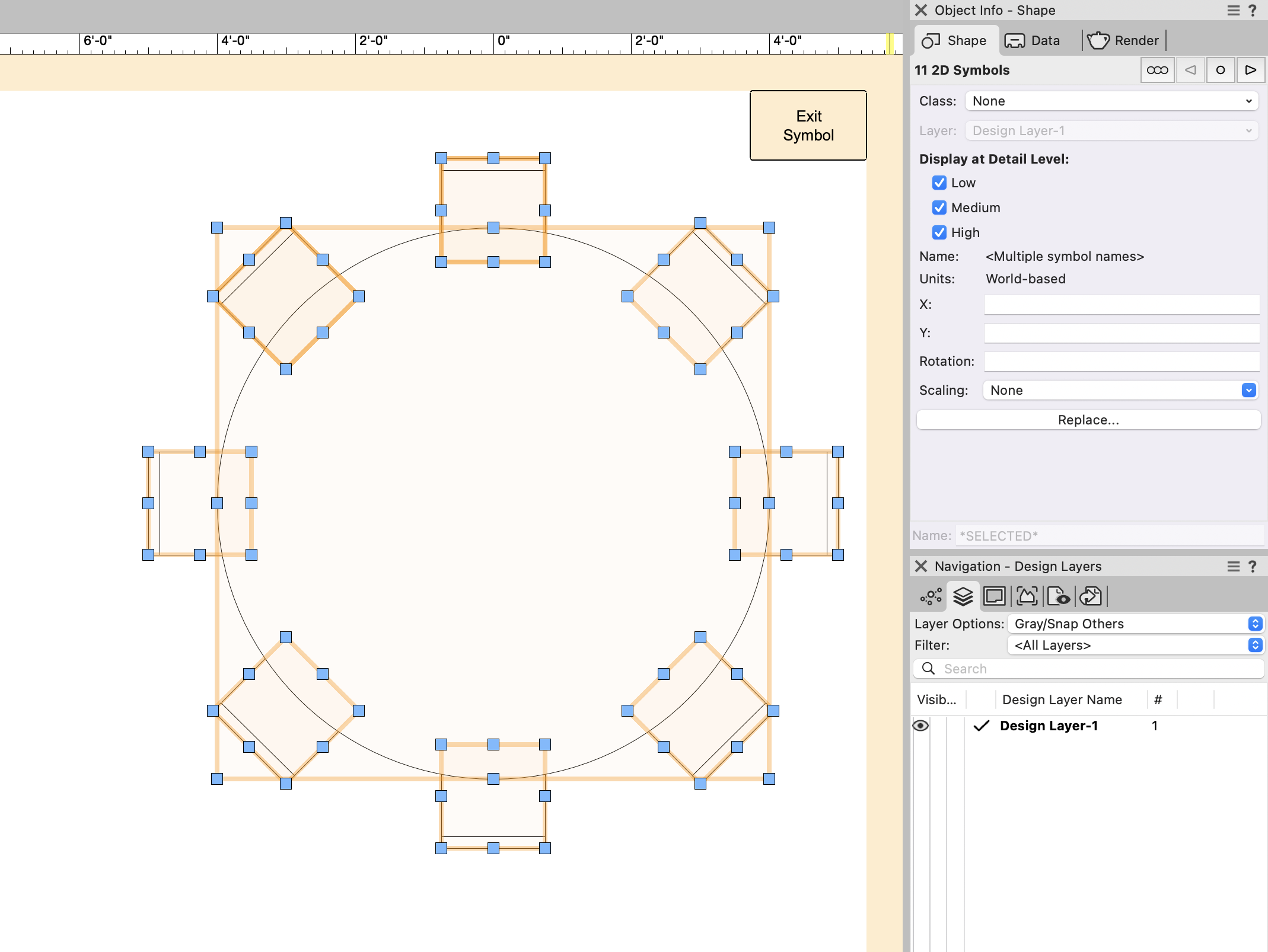Disable Medium detail level display
The height and width of the screenshot is (952, 1268).
[939, 207]
